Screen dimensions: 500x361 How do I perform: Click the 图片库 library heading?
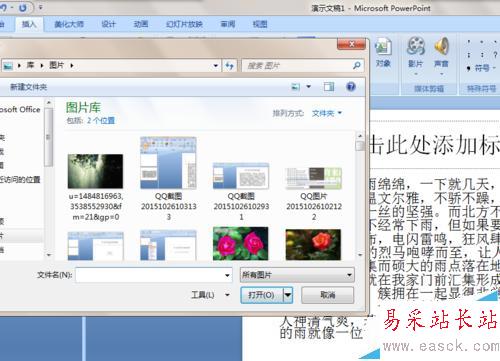pos(83,107)
